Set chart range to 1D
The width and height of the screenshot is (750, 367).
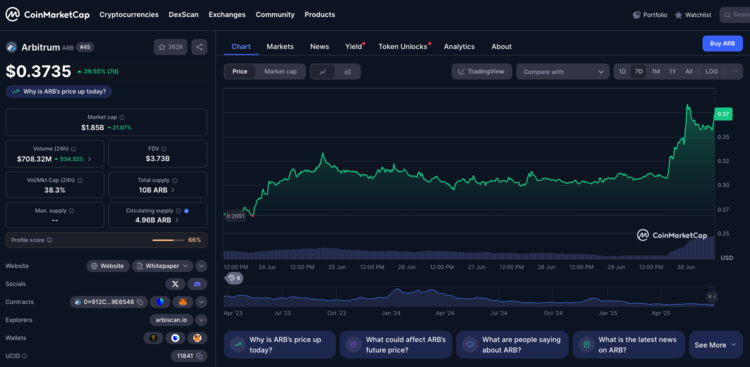622,71
